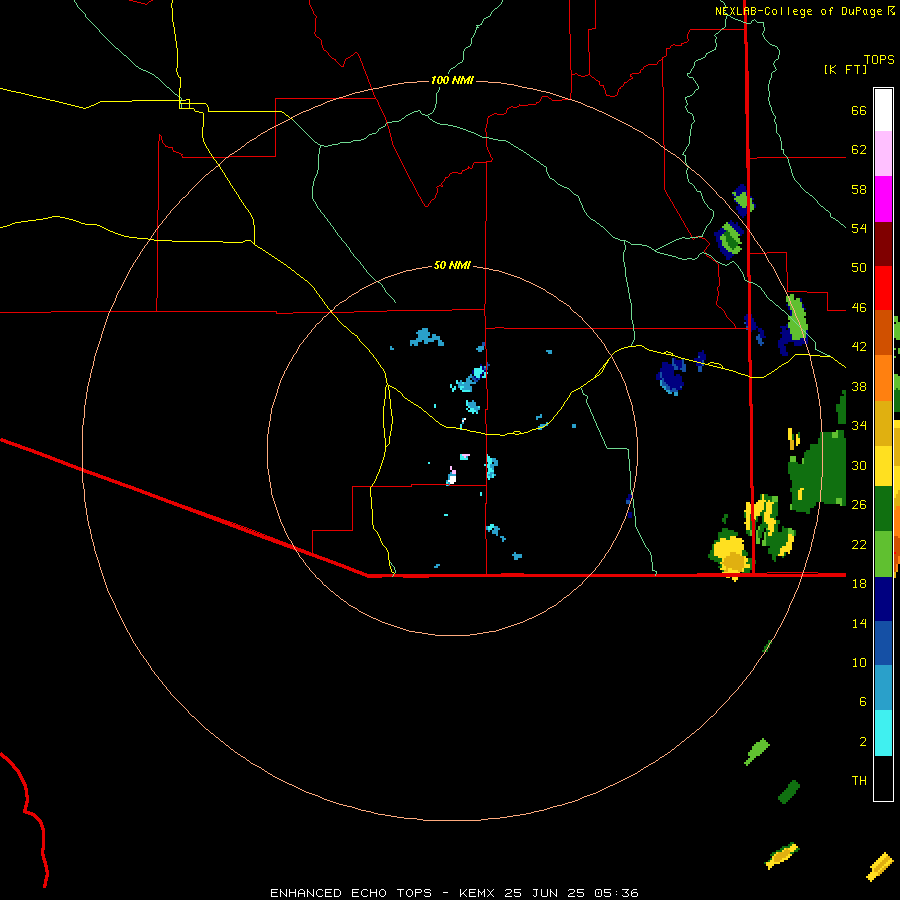900x900 pixels.
Task: Click the 42 legend value
Action: (x=859, y=347)
